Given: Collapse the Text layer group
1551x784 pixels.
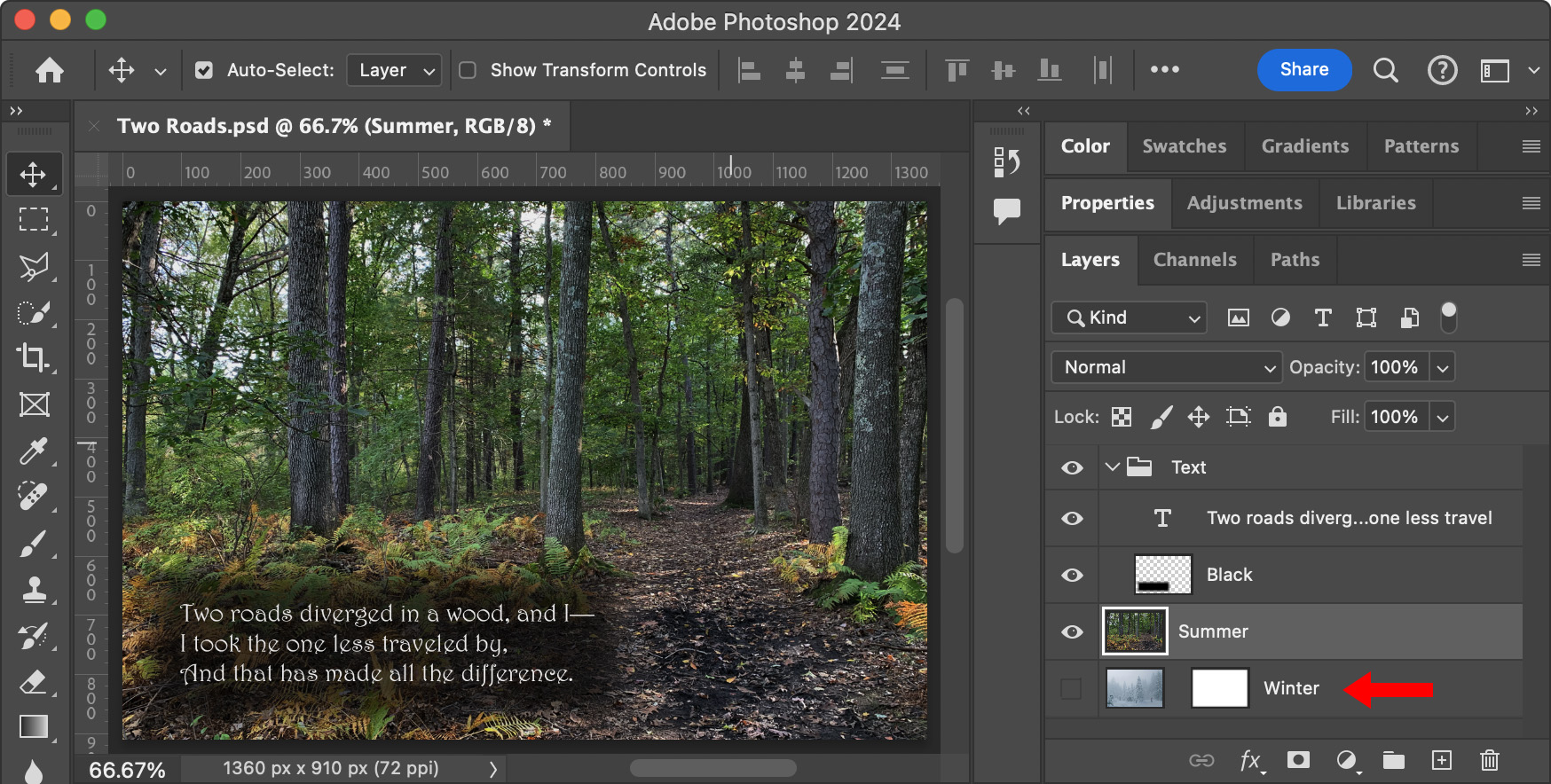Looking at the screenshot, I should tap(1112, 467).
